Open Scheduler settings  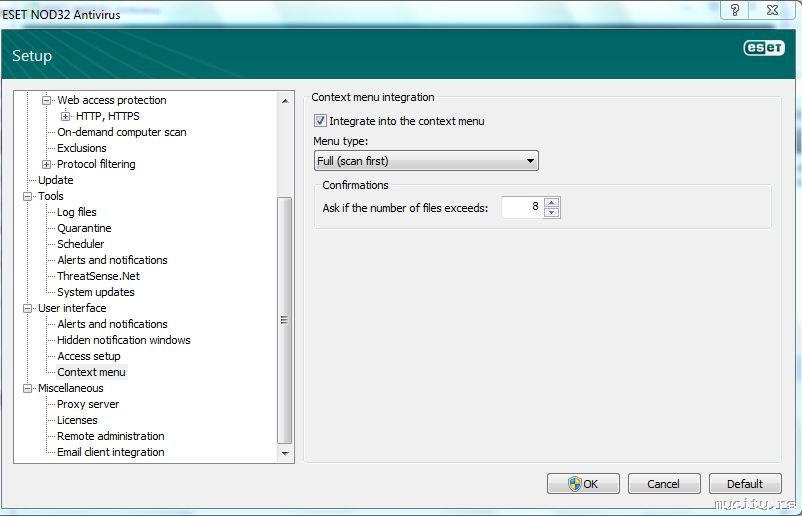(x=80, y=244)
